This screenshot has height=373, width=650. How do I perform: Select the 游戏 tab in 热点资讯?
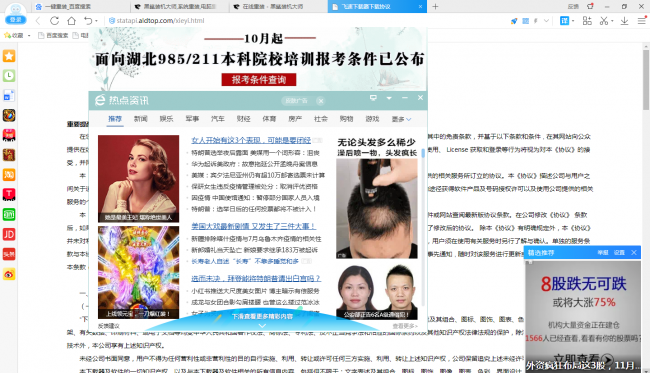pos(372,119)
